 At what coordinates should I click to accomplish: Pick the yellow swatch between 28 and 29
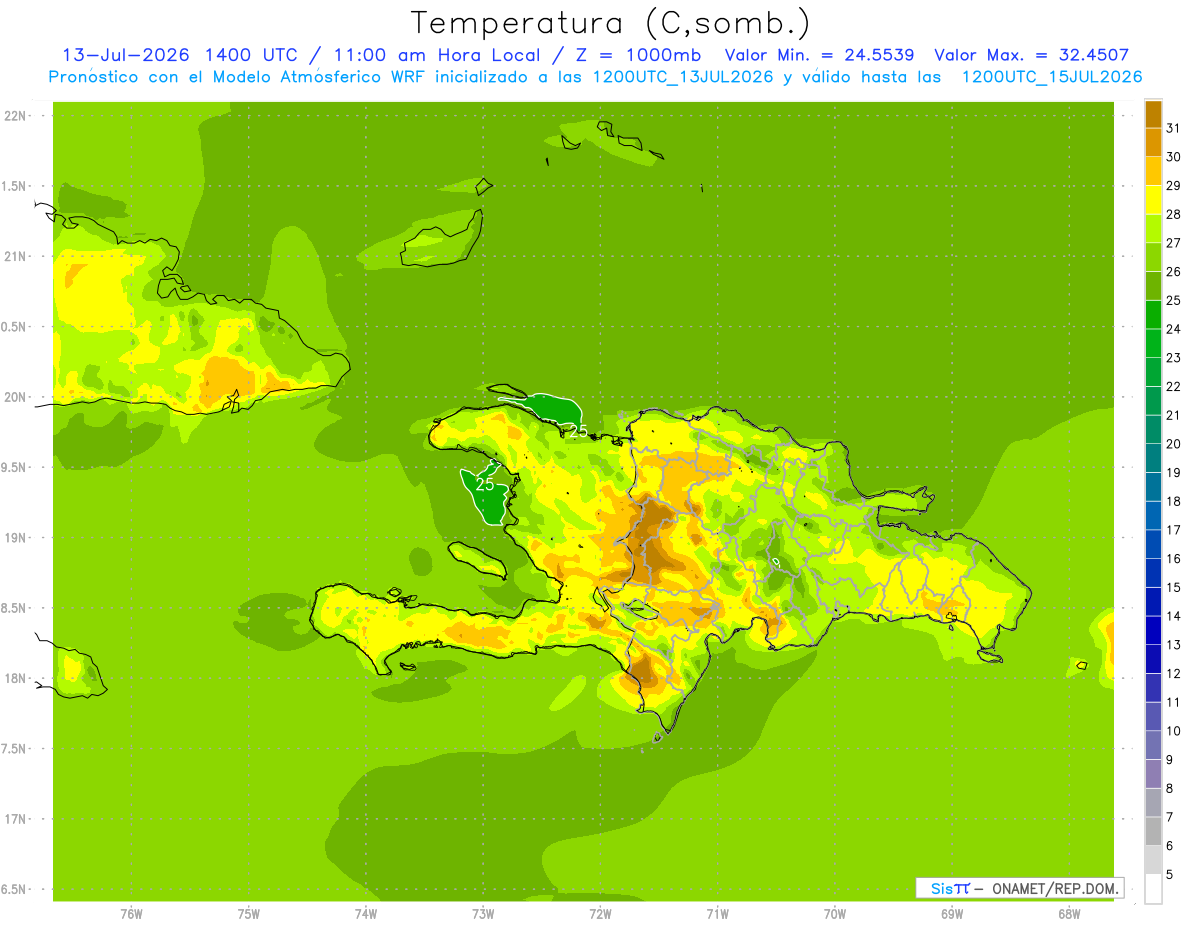(x=1153, y=200)
